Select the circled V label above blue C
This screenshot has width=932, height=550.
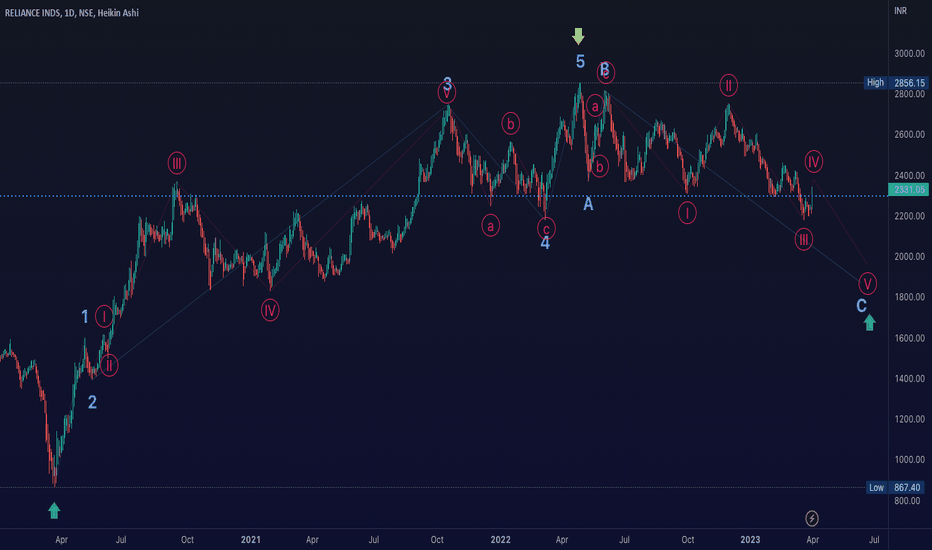[867, 284]
